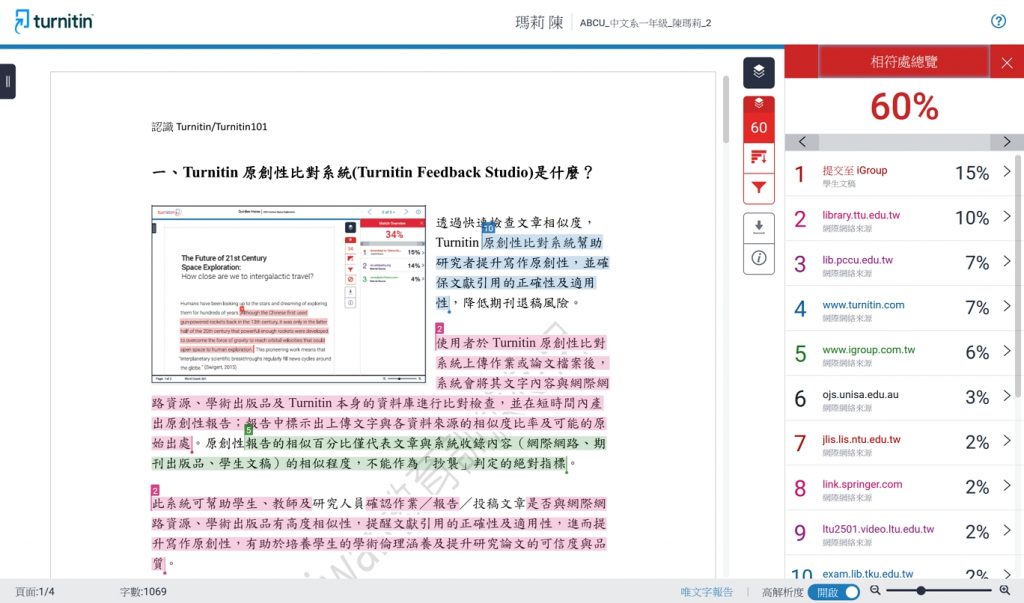Click the heading about Turnitin Feedback Studio
Image resolution: width=1024 pixels, height=603 pixels.
372,172
